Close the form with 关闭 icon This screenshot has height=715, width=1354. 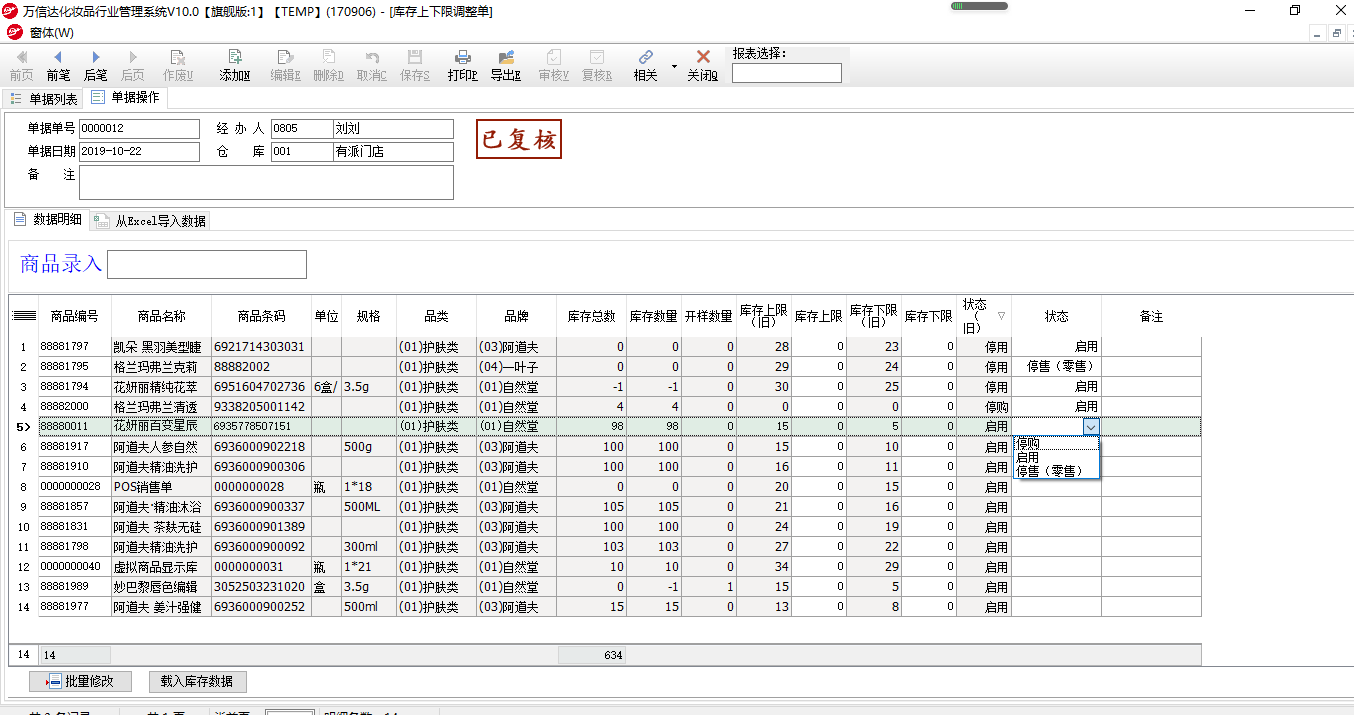(703, 66)
